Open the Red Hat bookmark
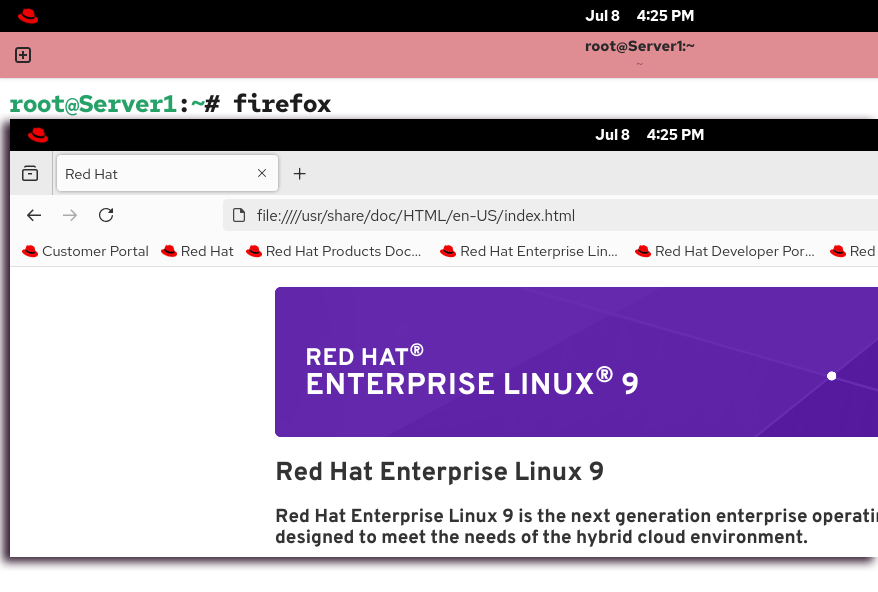 pyautogui.click(x=197, y=251)
